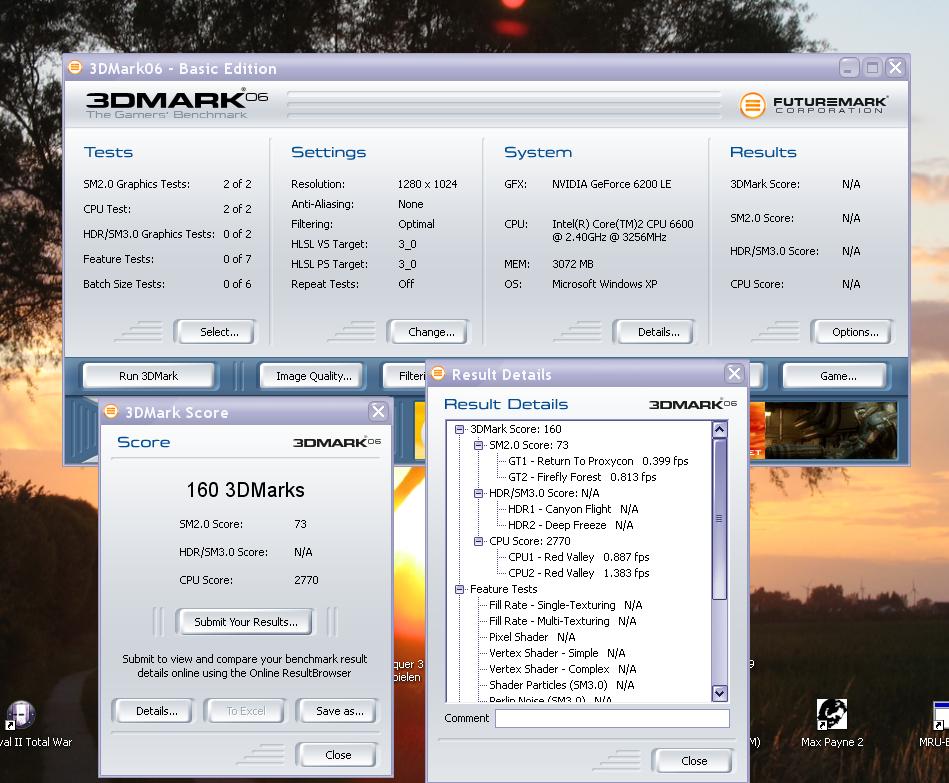This screenshot has width=949, height=783.
Task: Click 'Intel(R) Core(TM)2 CPU 6600' text
Action: tap(623, 224)
